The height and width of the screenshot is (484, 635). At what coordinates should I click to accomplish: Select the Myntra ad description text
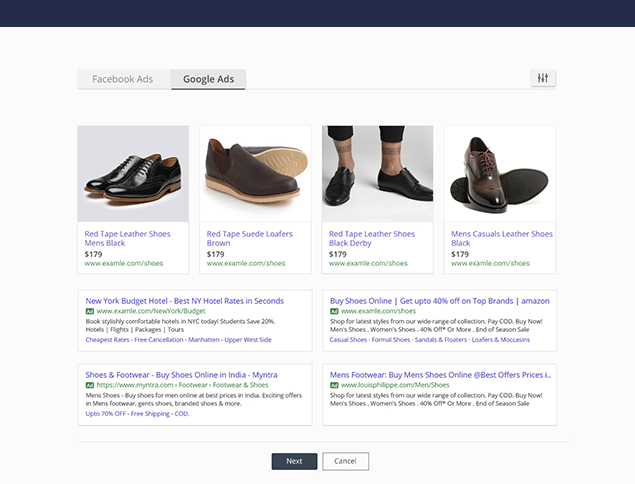194,399
